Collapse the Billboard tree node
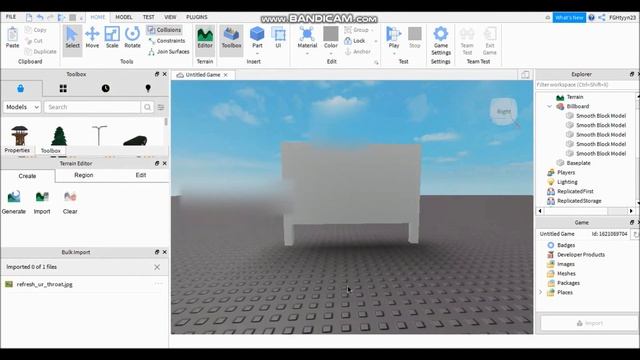 pyautogui.click(x=549, y=107)
